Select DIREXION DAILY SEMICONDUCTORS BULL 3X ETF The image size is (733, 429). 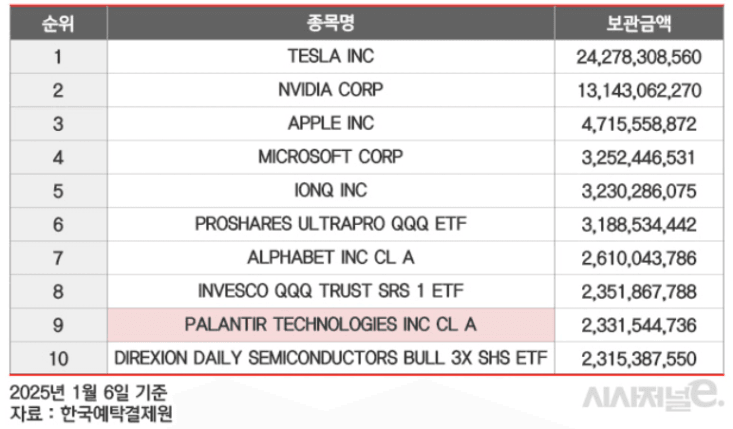[331, 357]
